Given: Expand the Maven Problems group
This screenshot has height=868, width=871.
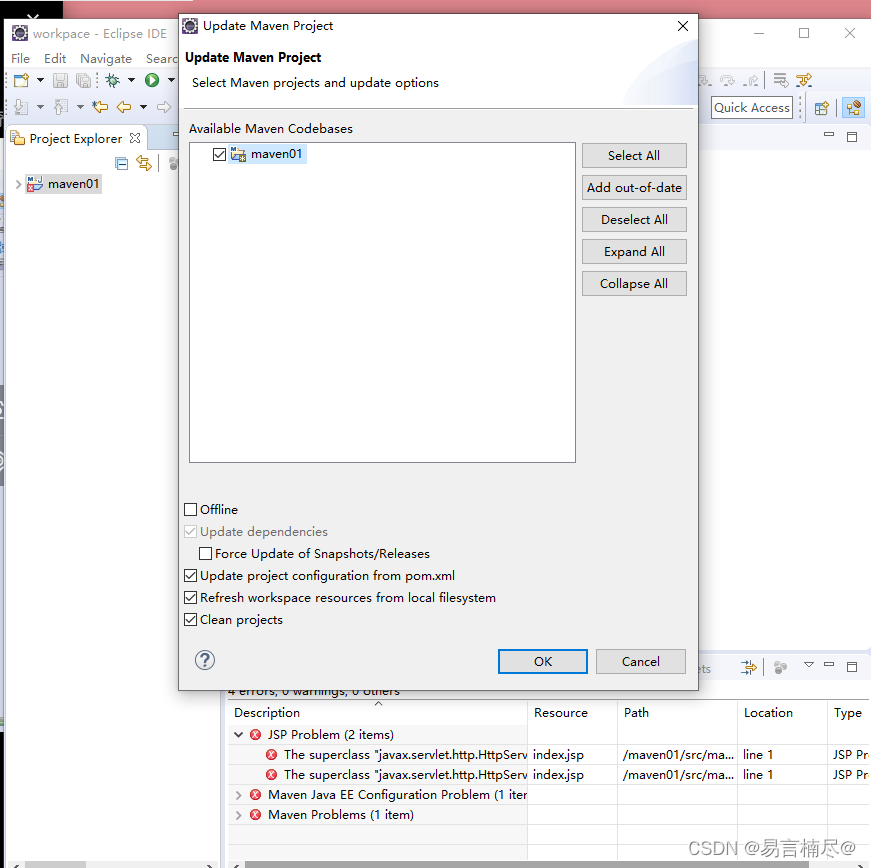Looking at the screenshot, I should [x=238, y=815].
